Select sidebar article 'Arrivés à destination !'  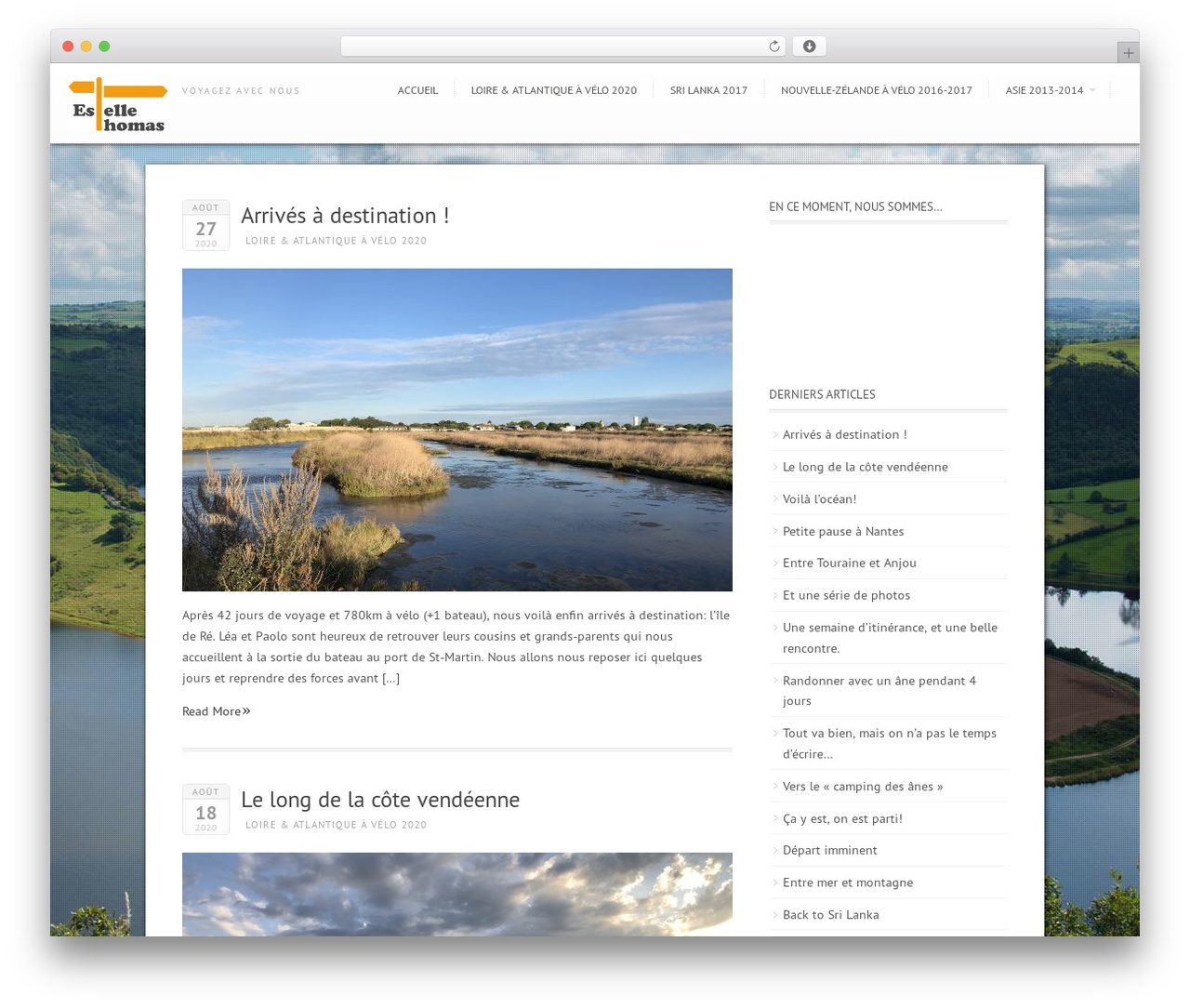pos(845,434)
